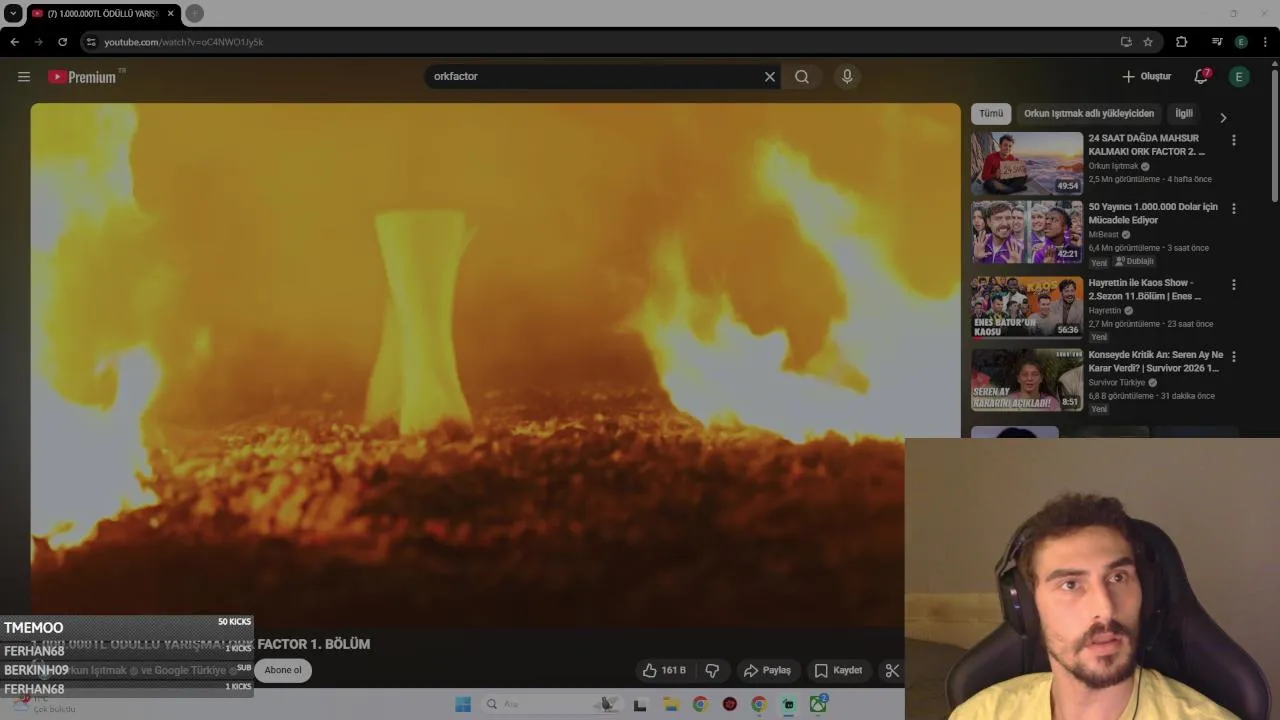Open YouTube notifications bell

coord(1201,77)
